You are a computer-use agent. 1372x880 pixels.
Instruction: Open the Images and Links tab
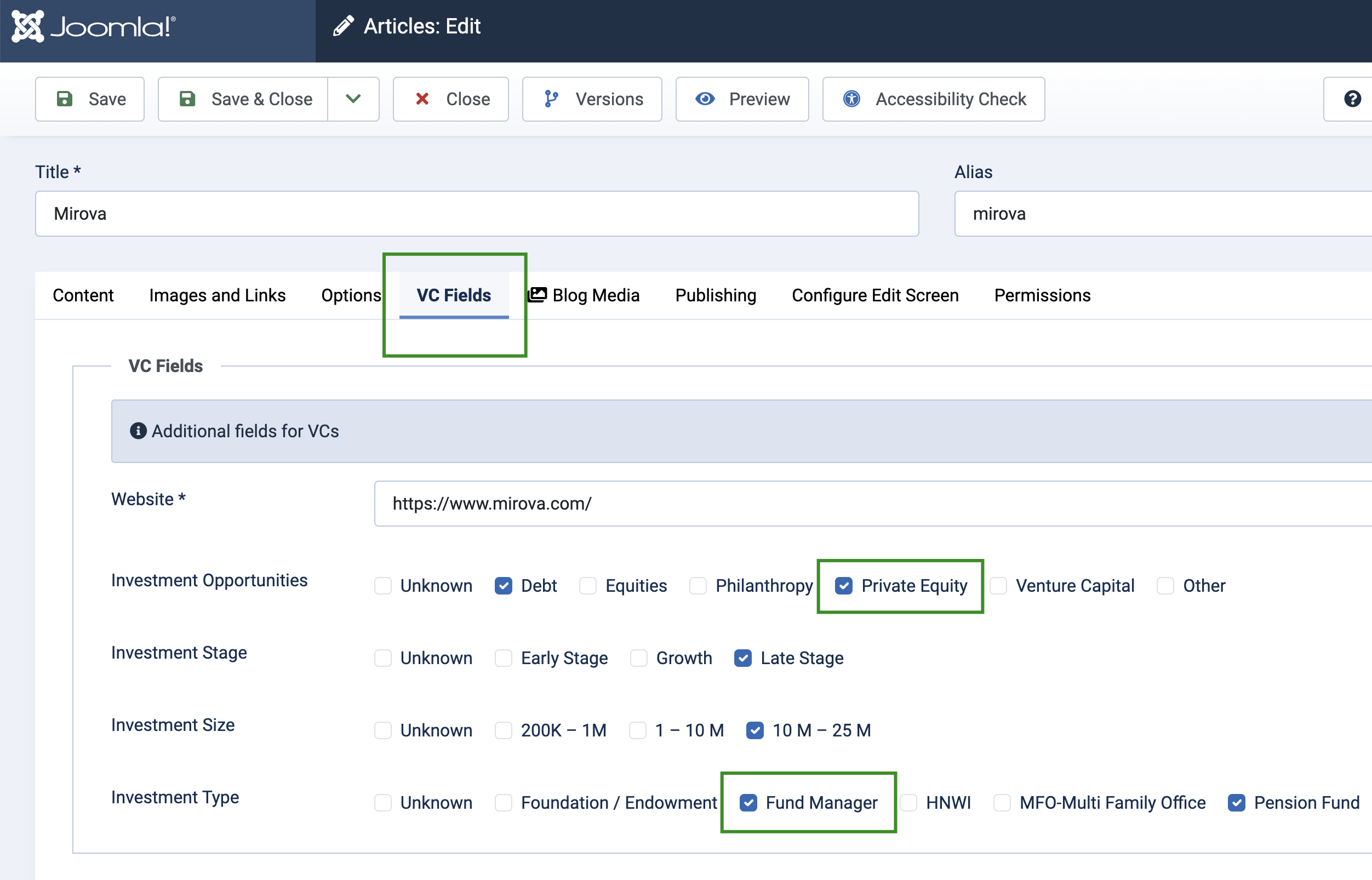[x=217, y=295]
